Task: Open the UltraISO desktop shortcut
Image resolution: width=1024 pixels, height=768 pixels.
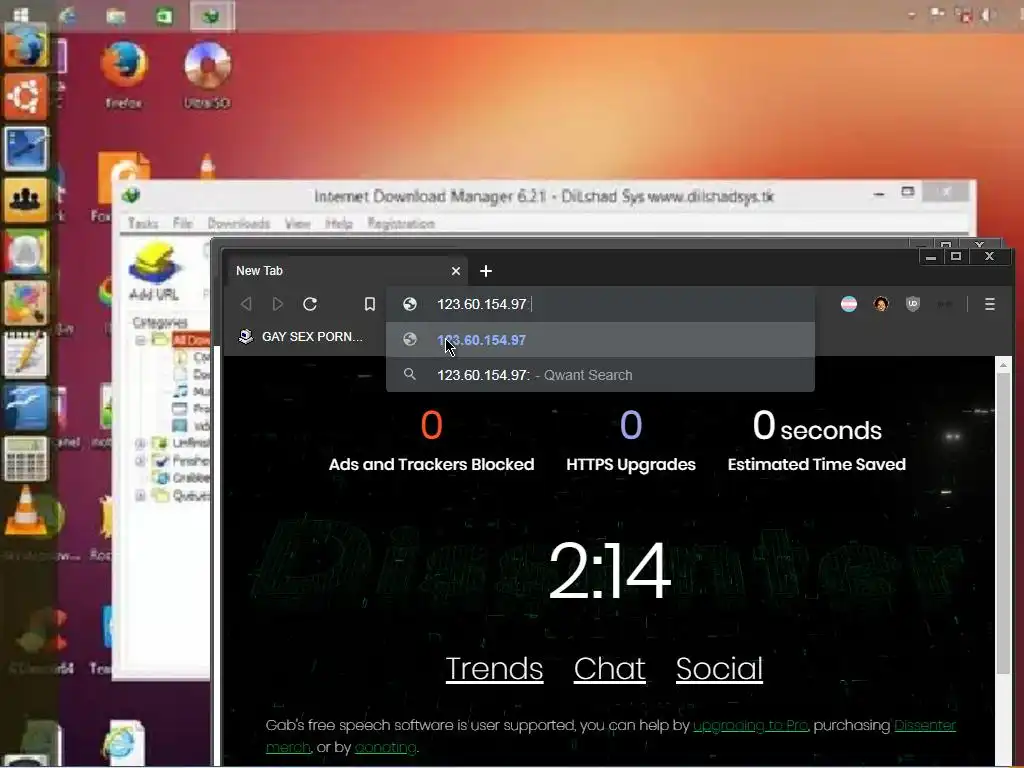Action: tap(207, 73)
